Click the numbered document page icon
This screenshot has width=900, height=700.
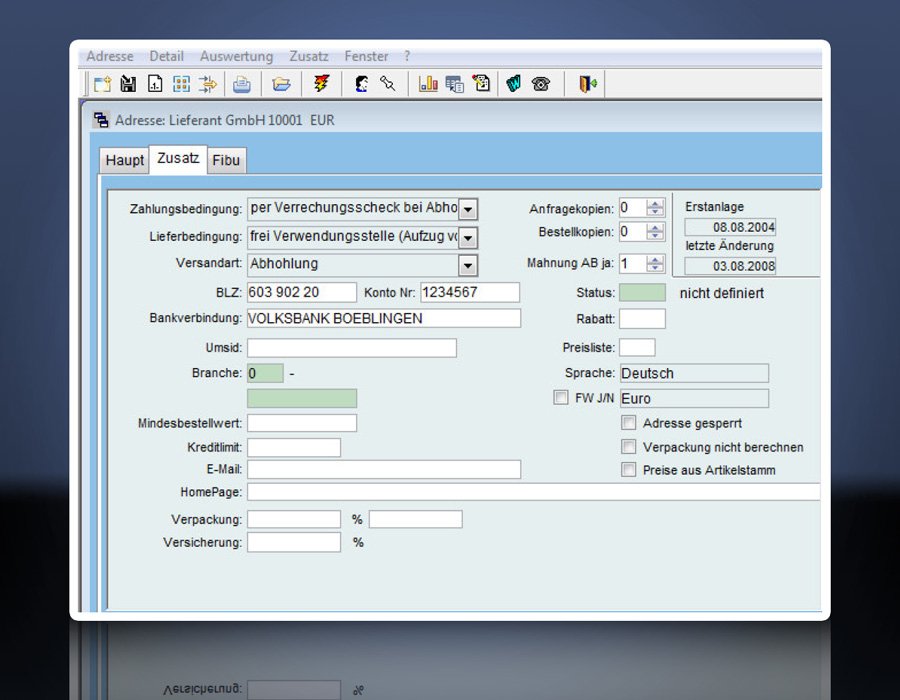click(155, 84)
